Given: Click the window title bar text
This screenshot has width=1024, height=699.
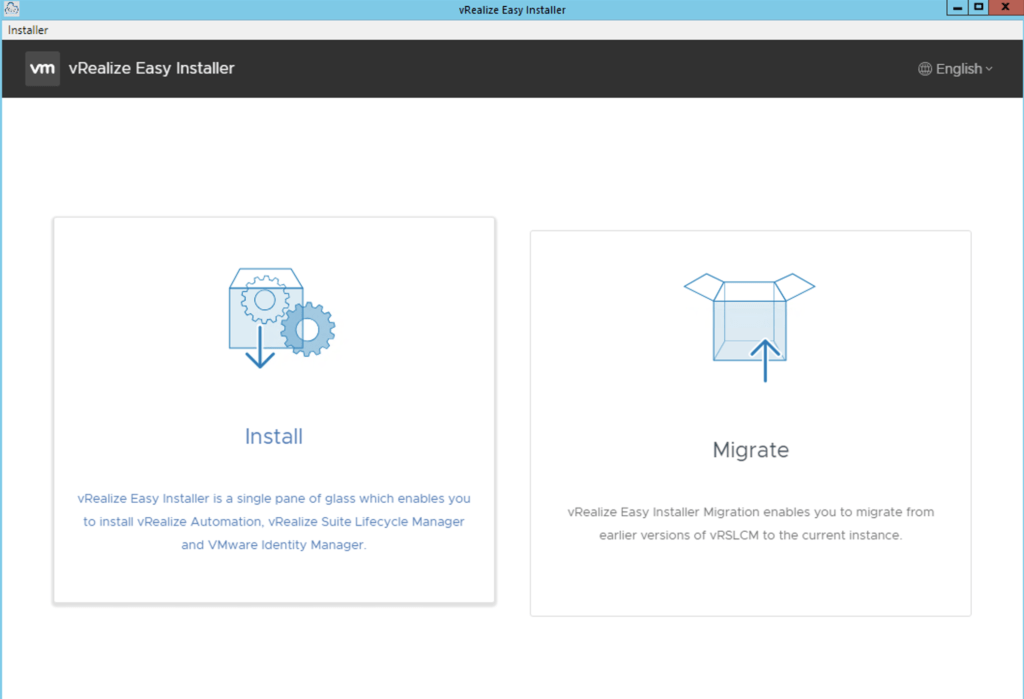Looking at the screenshot, I should [x=511, y=9].
